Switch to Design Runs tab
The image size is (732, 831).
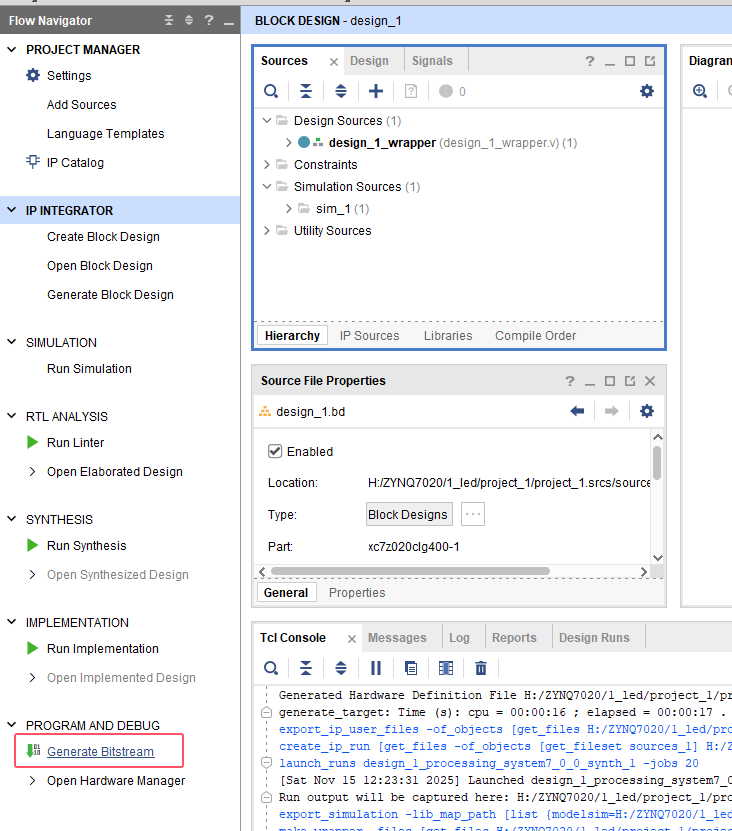[x=594, y=638]
